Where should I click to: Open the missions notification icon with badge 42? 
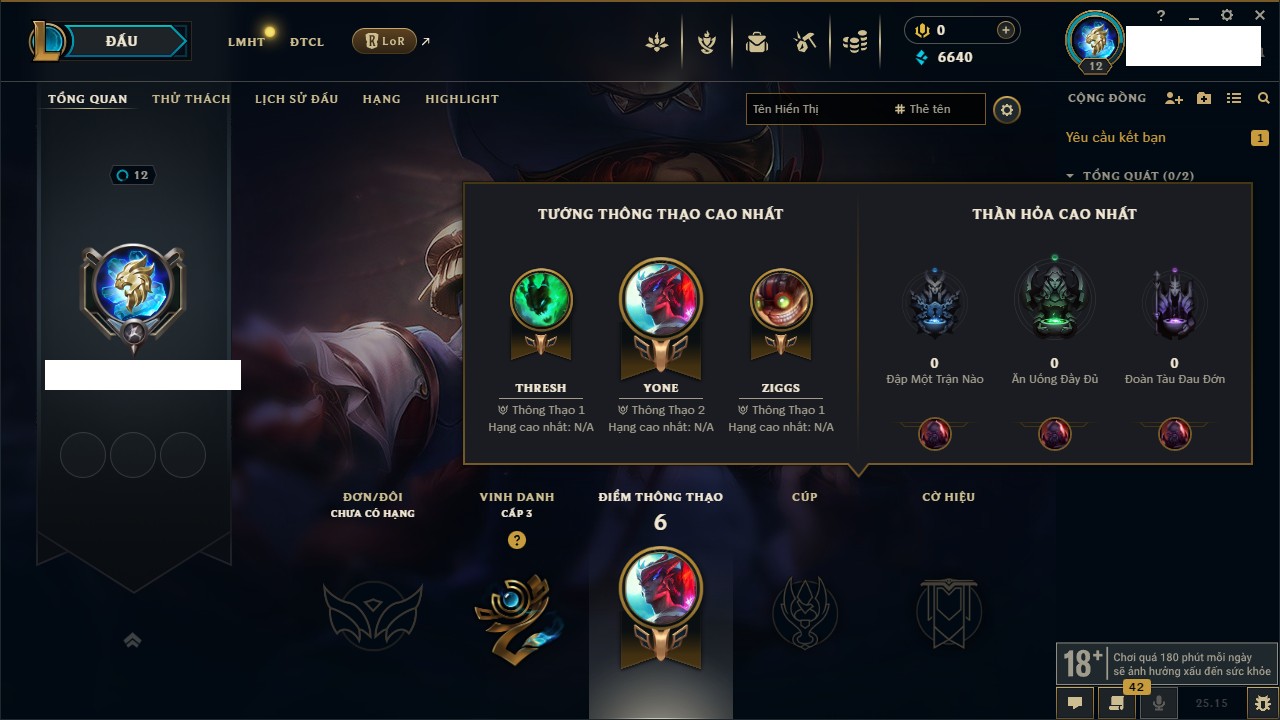pos(1116,703)
